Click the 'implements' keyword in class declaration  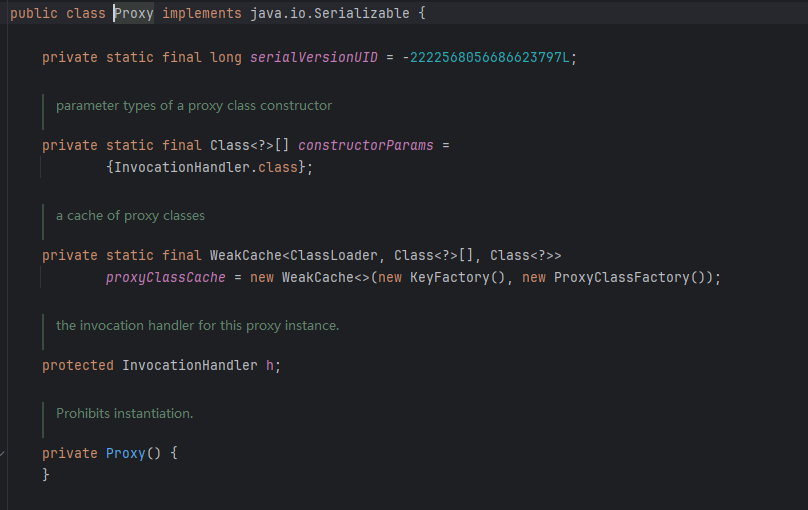click(x=201, y=13)
